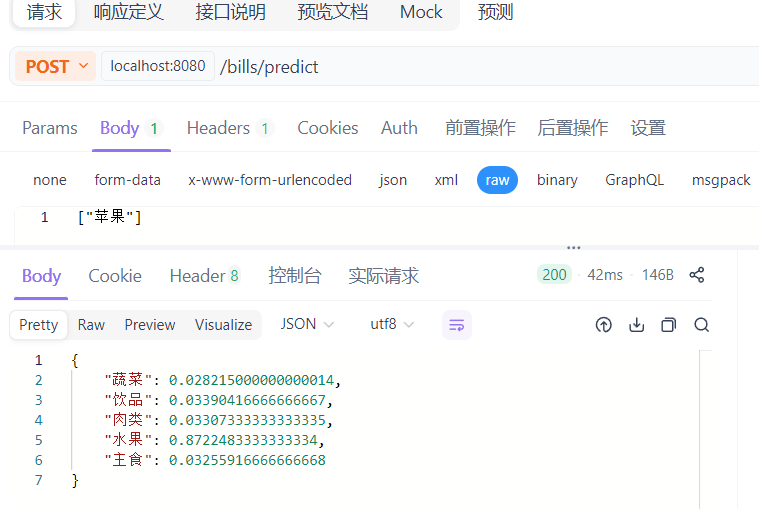The height and width of the screenshot is (509, 759).
Task: Expand the utf8 encoding dropdown
Action: 392,324
